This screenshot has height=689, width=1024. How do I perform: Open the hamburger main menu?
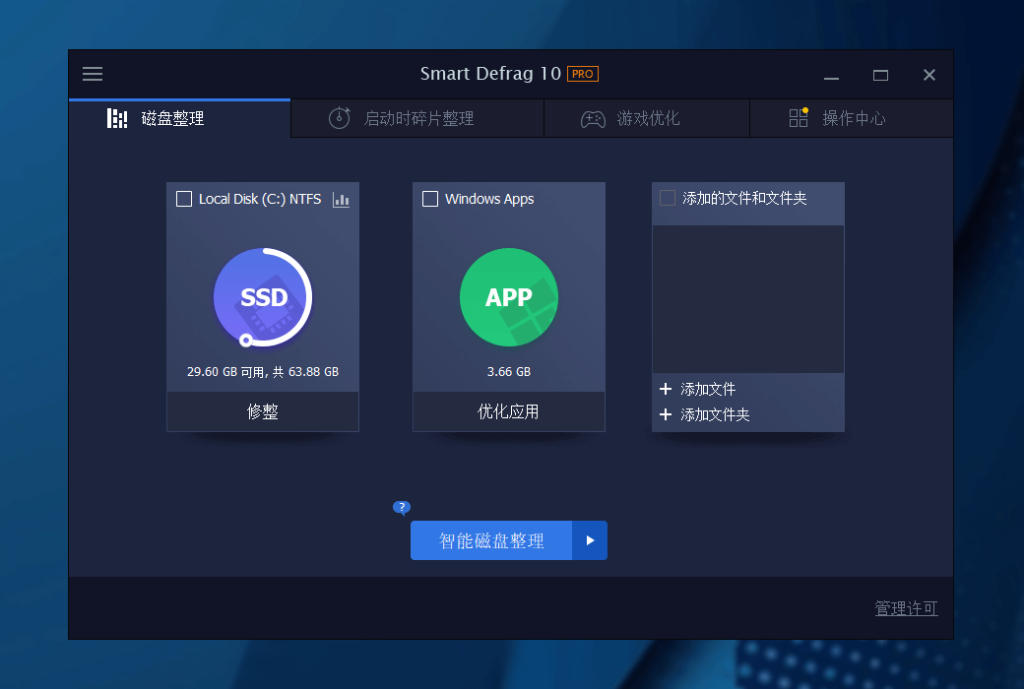(x=92, y=74)
